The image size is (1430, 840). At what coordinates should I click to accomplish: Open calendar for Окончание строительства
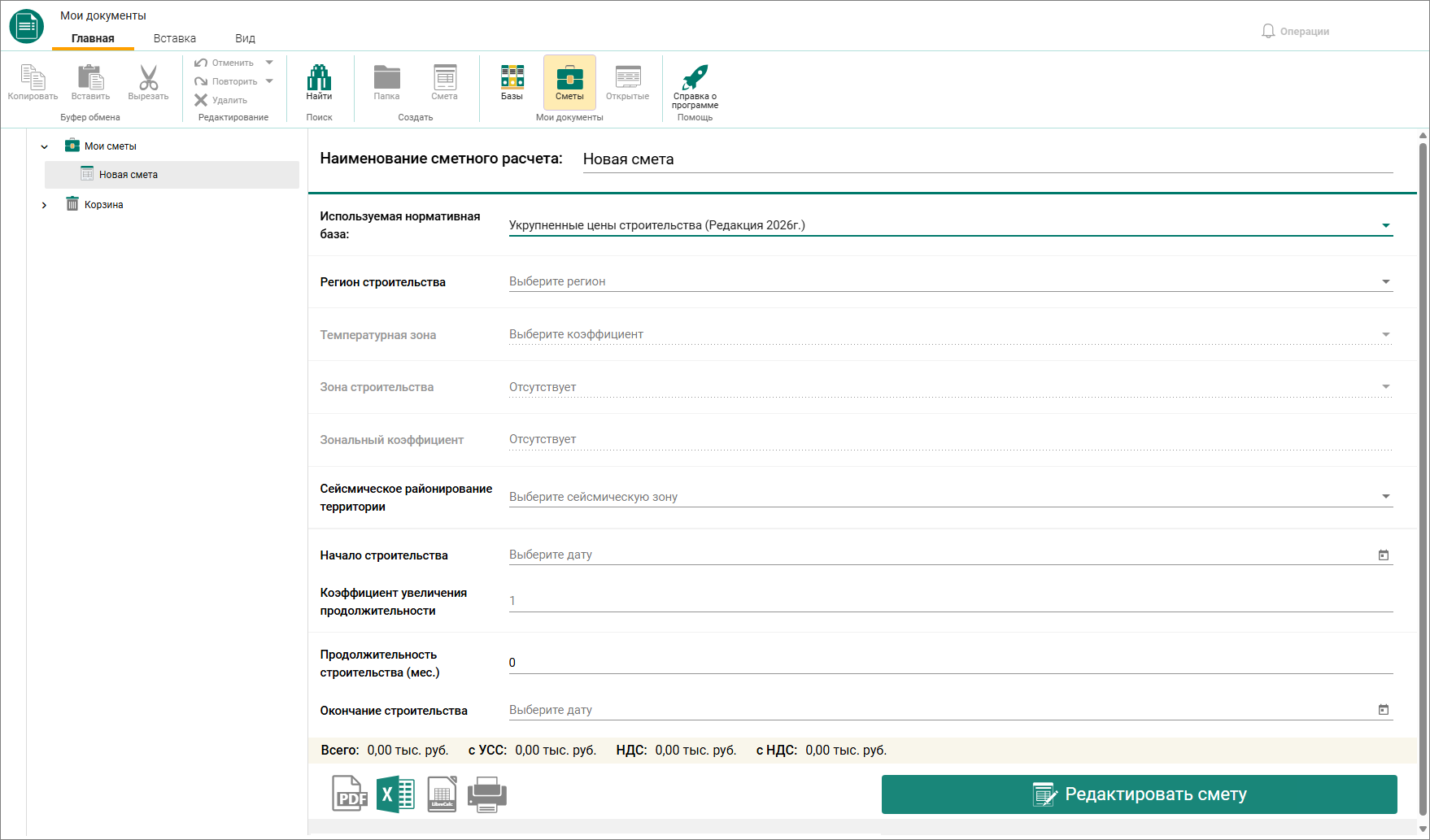click(x=1384, y=709)
